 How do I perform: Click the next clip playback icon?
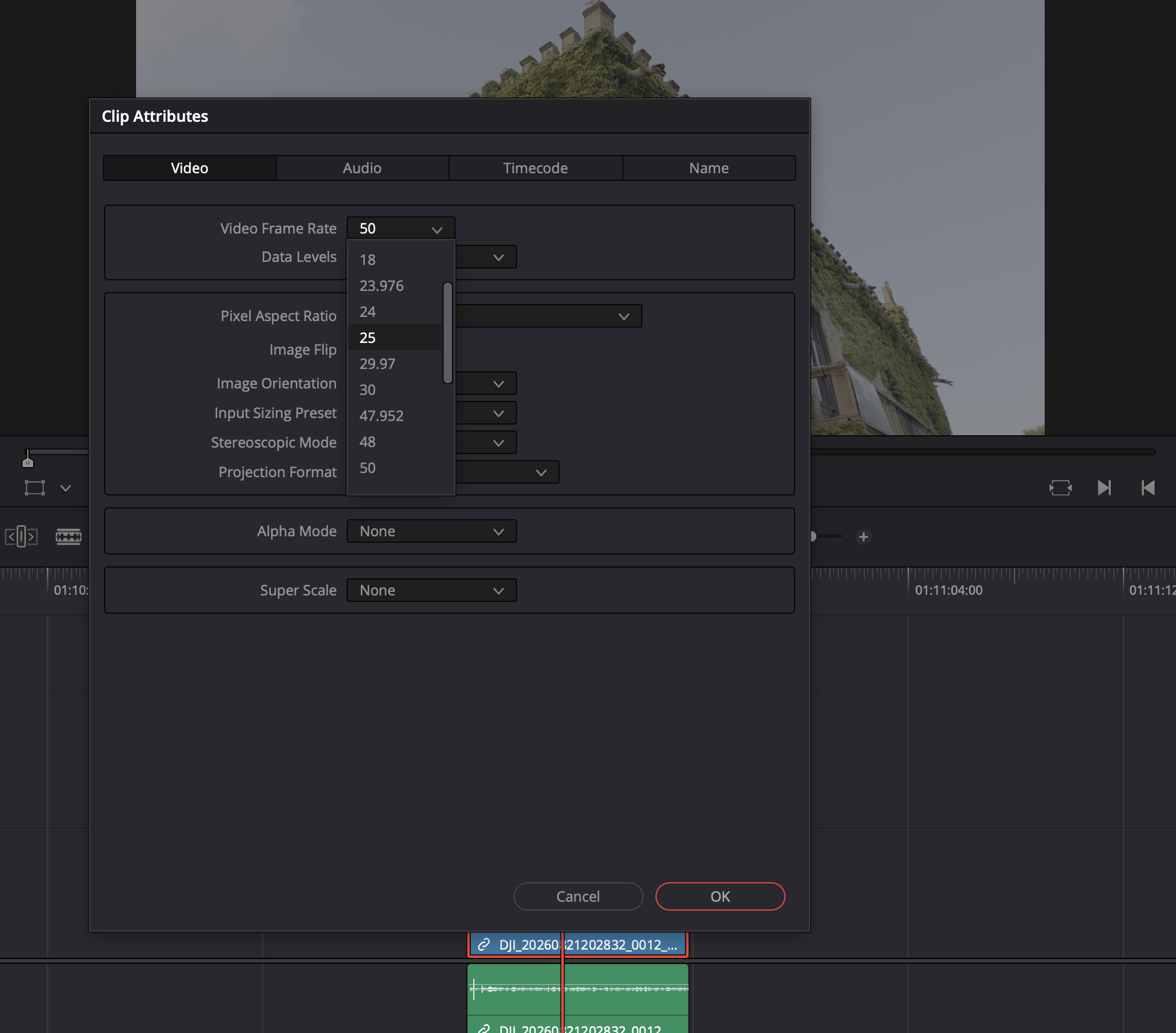tap(1104, 488)
